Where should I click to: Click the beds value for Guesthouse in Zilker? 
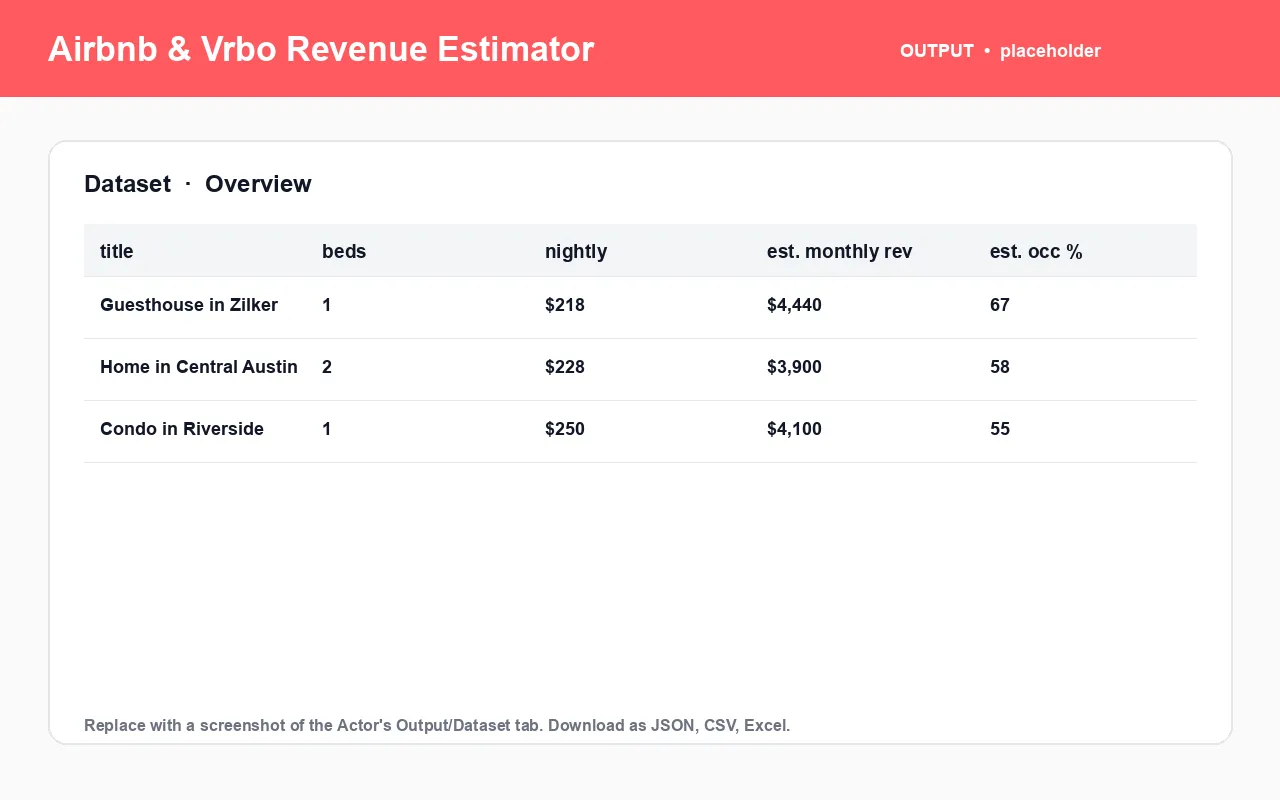(327, 305)
